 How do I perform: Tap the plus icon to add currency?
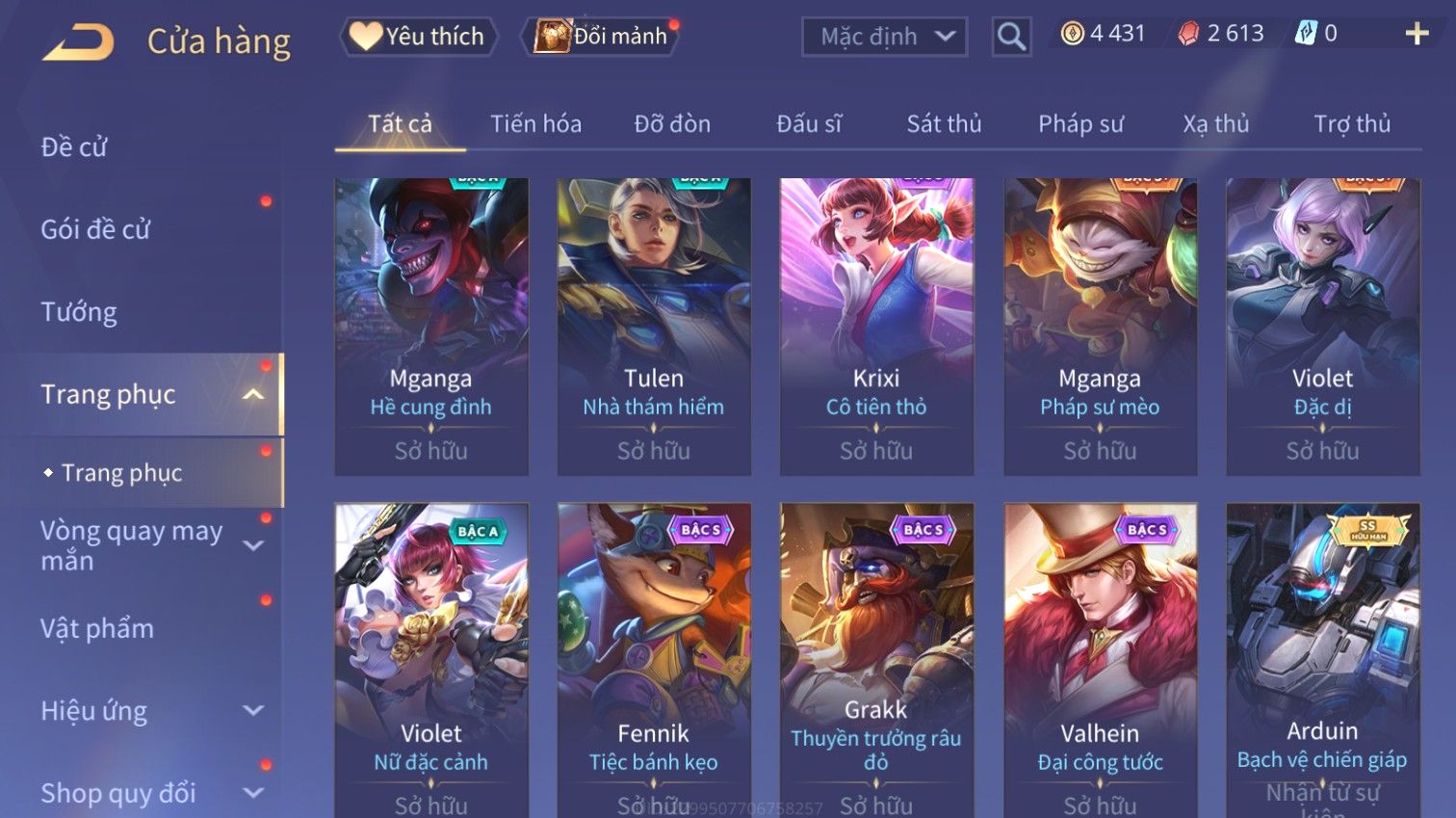click(1417, 34)
